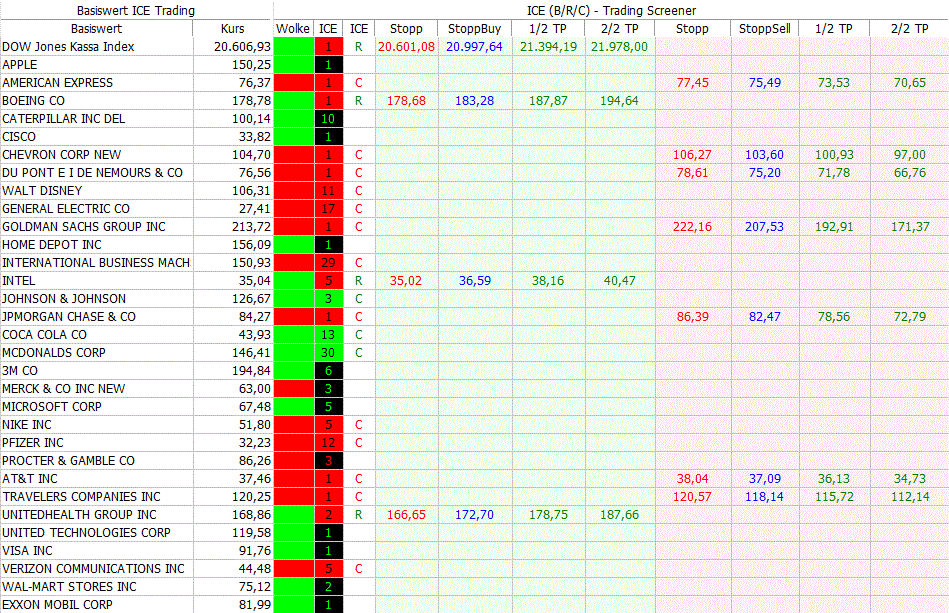The height and width of the screenshot is (613, 949).
Task: Select PROCTER & GAMBLE CO
Action: tap(68, 461)
